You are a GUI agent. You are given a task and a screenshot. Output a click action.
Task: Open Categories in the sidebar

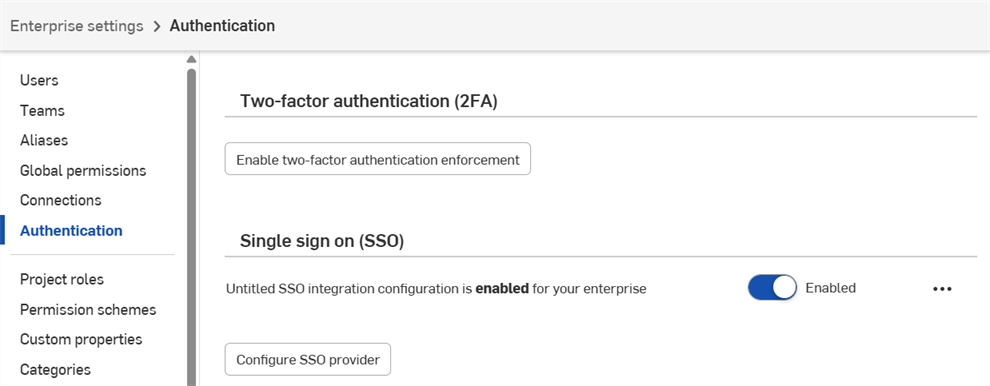pos(56,370)
